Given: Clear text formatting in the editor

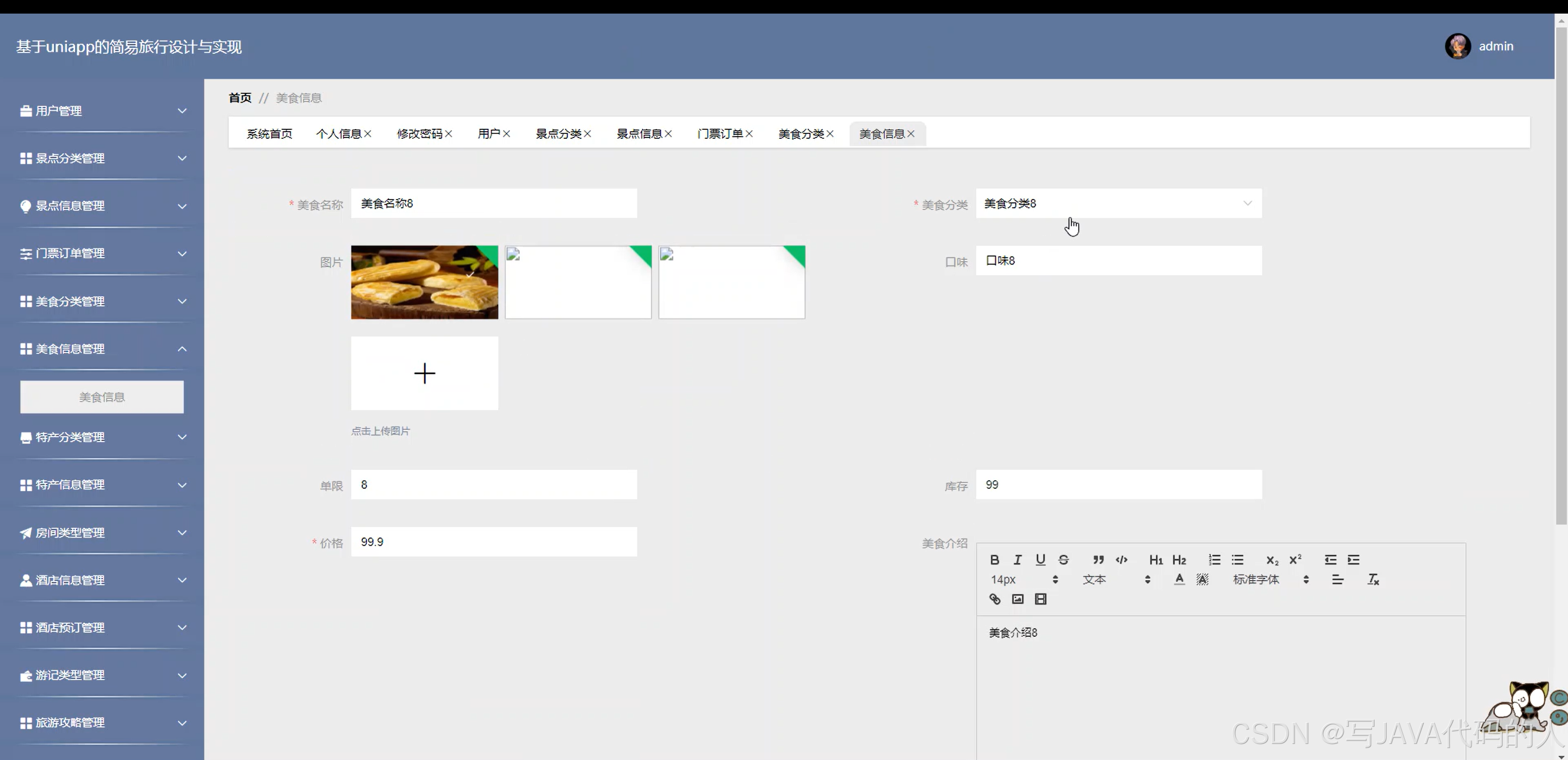Looking at the screenshot, I should (x=1373, y=580).
